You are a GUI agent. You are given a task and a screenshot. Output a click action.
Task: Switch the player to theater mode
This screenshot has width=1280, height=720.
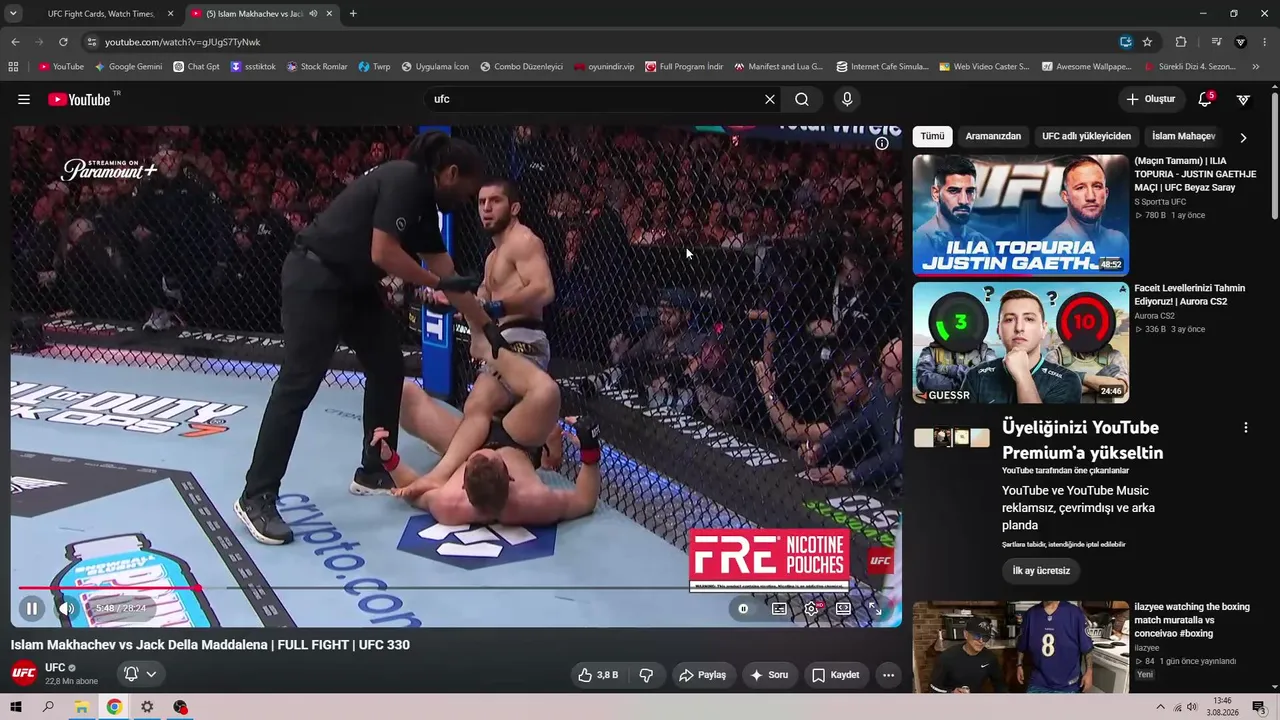[x=843, y=608]
